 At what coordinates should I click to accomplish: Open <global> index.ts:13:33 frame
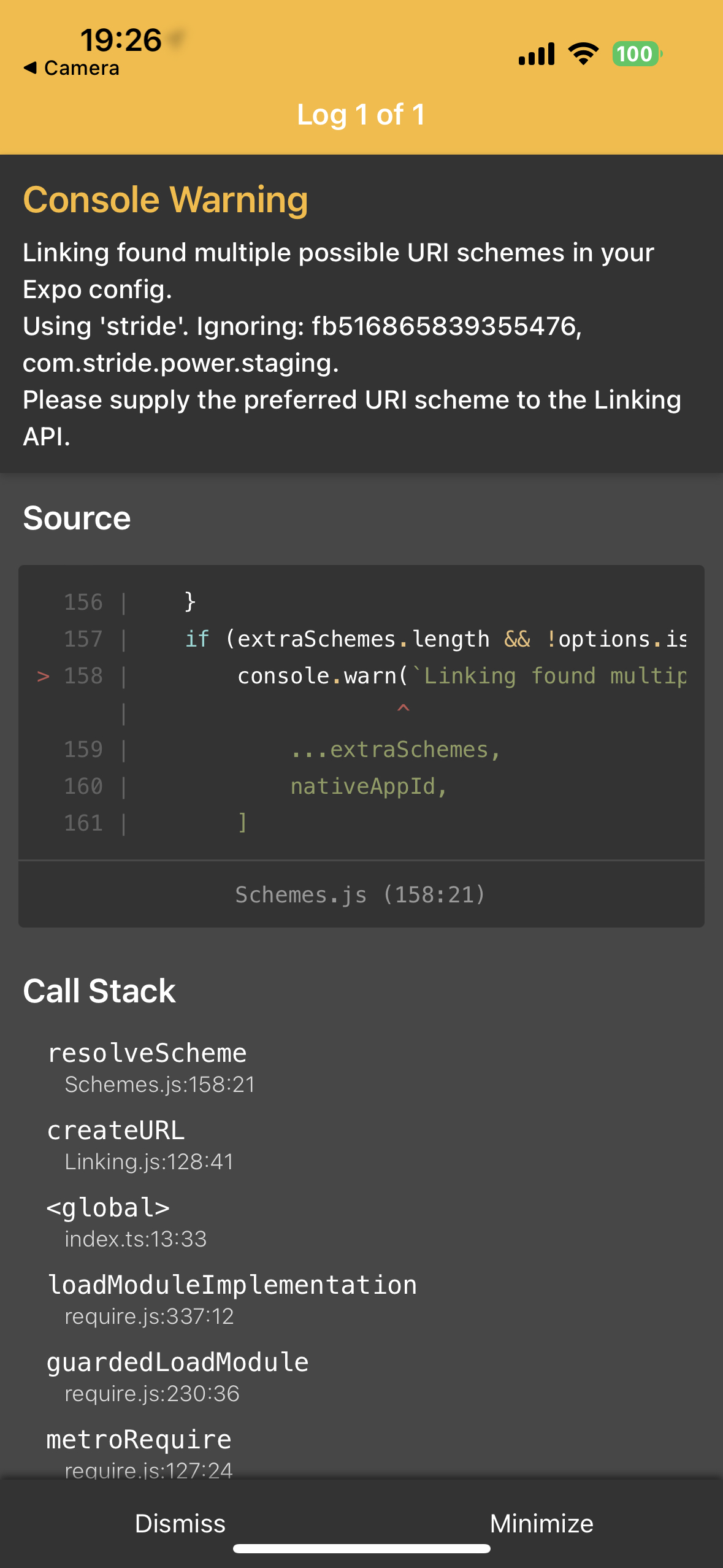coord(127,1222)
